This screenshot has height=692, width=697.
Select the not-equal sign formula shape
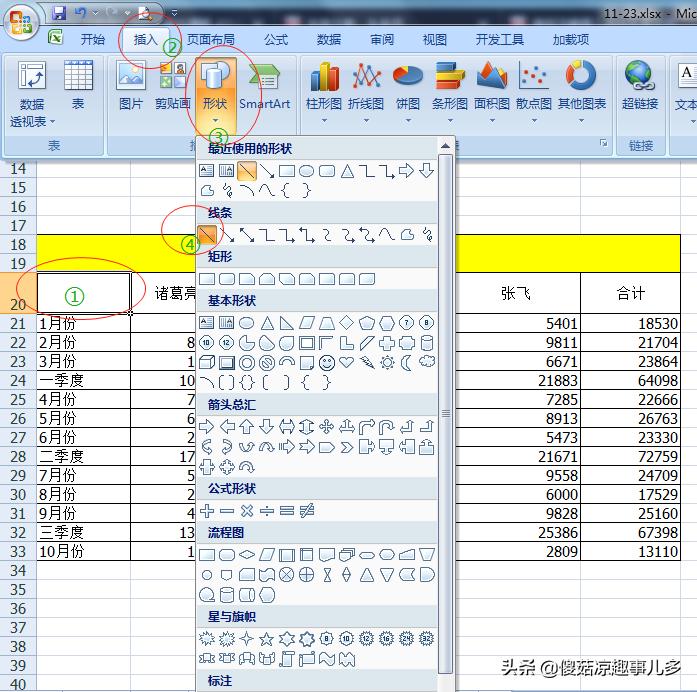307,511
